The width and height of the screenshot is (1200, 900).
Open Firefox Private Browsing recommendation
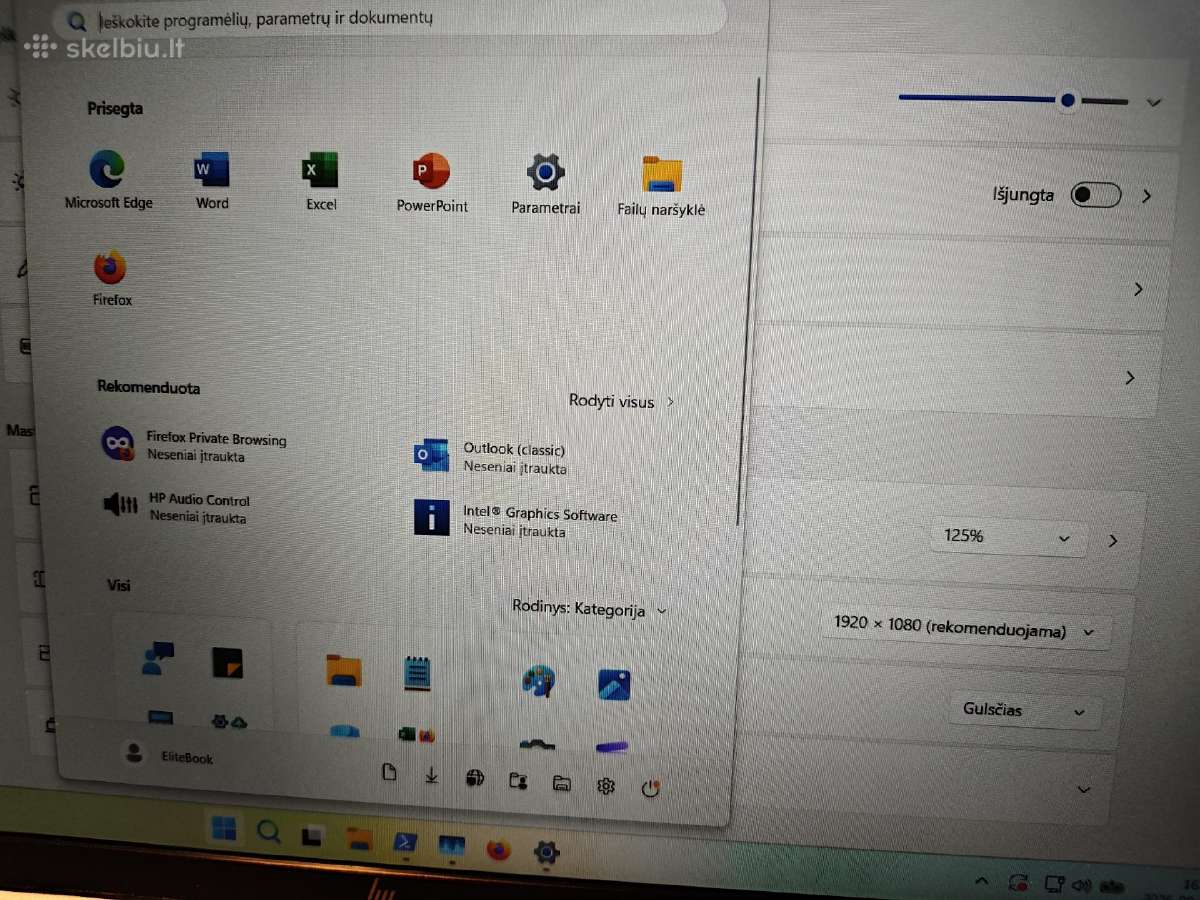195,446
